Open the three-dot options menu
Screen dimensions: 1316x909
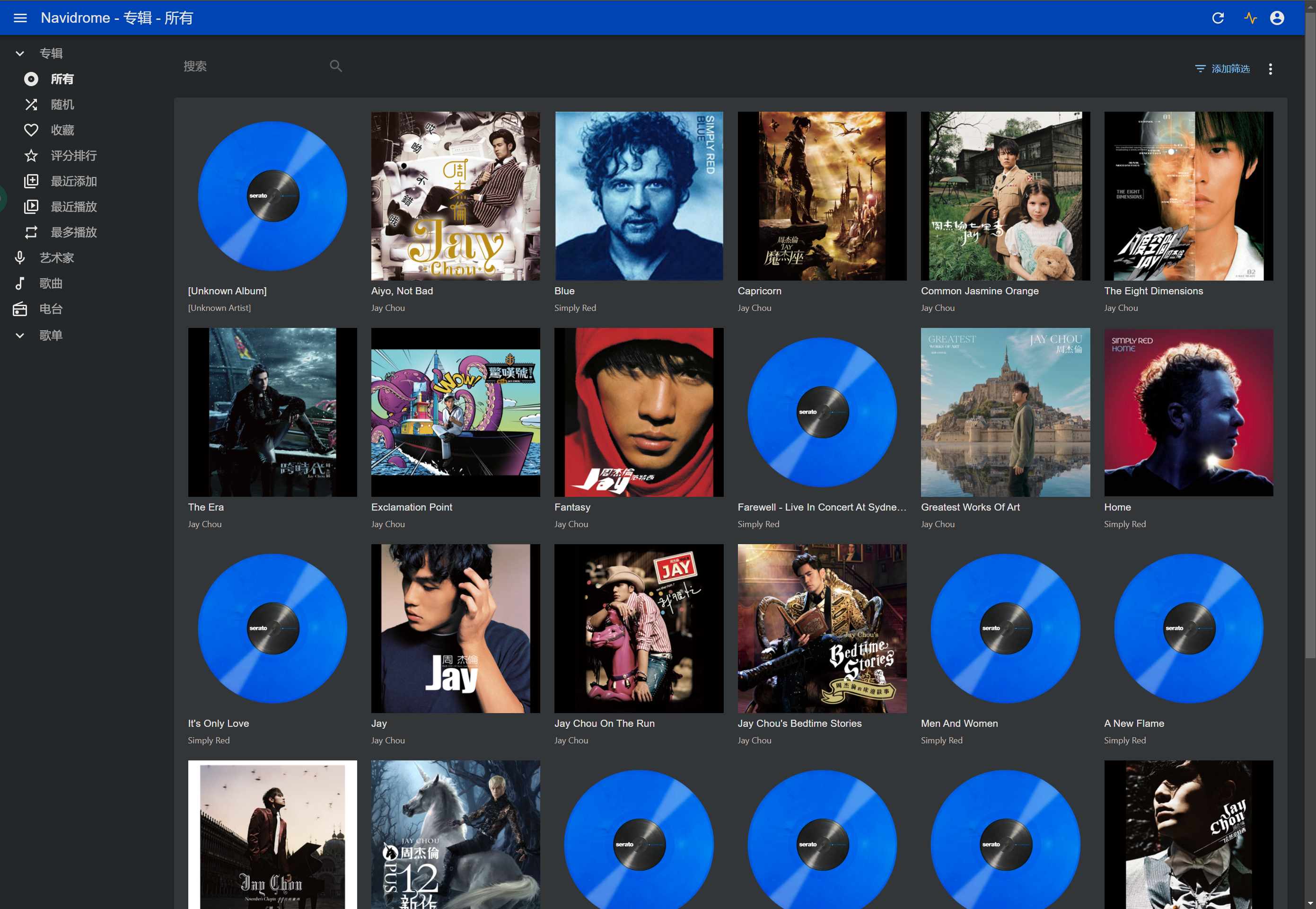[x=1270, y=69]
